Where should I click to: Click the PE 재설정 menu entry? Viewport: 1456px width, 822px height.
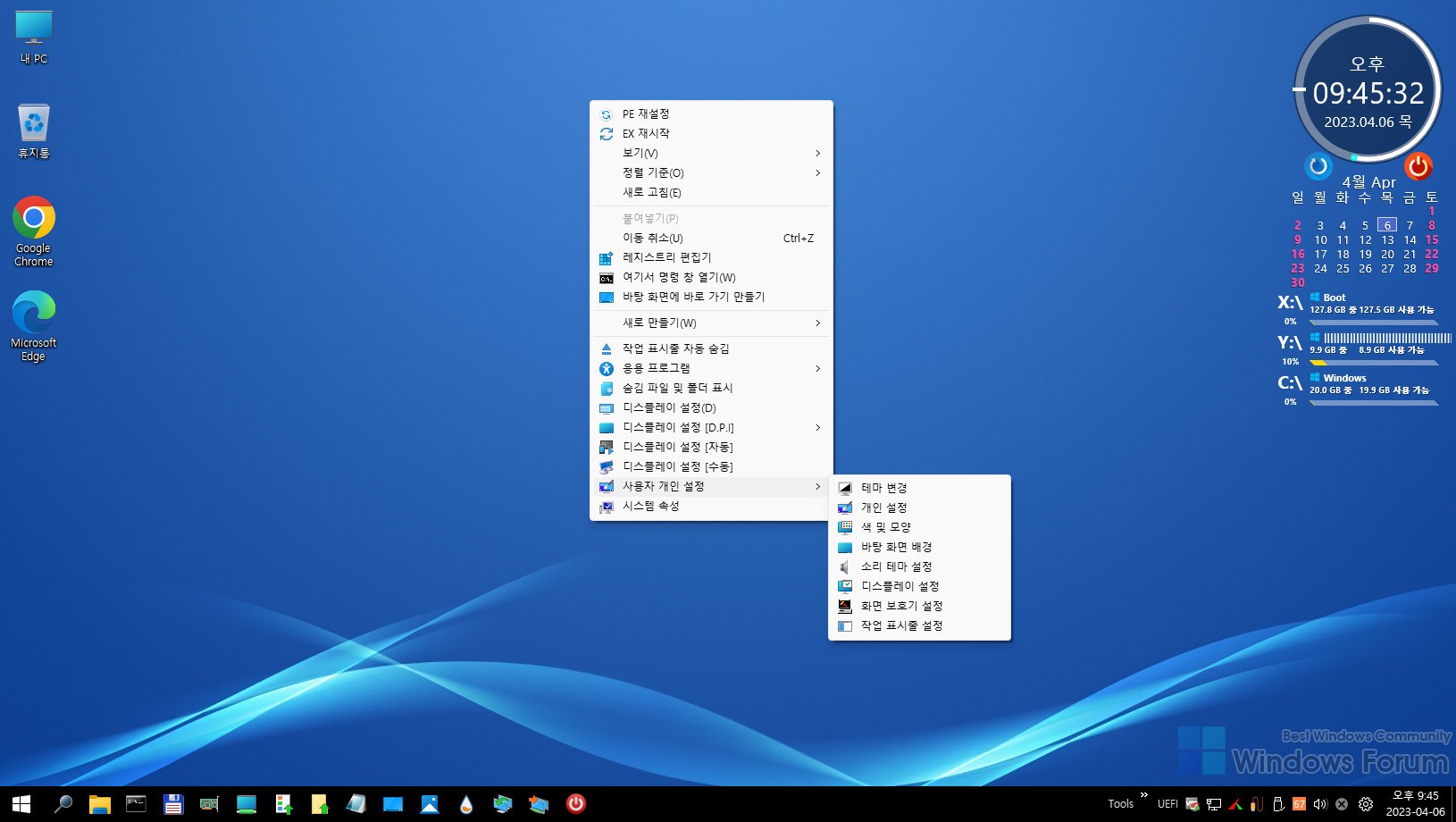point(711,114)
